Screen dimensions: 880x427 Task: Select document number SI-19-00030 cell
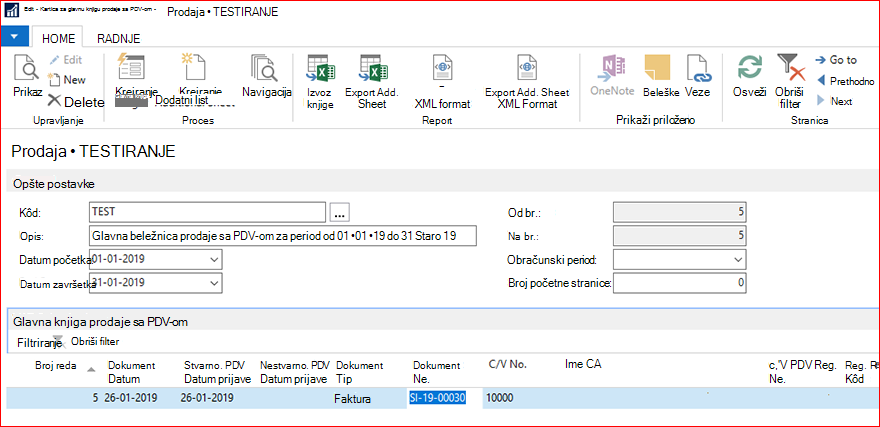pyautogui.click(x=445, y=399)
